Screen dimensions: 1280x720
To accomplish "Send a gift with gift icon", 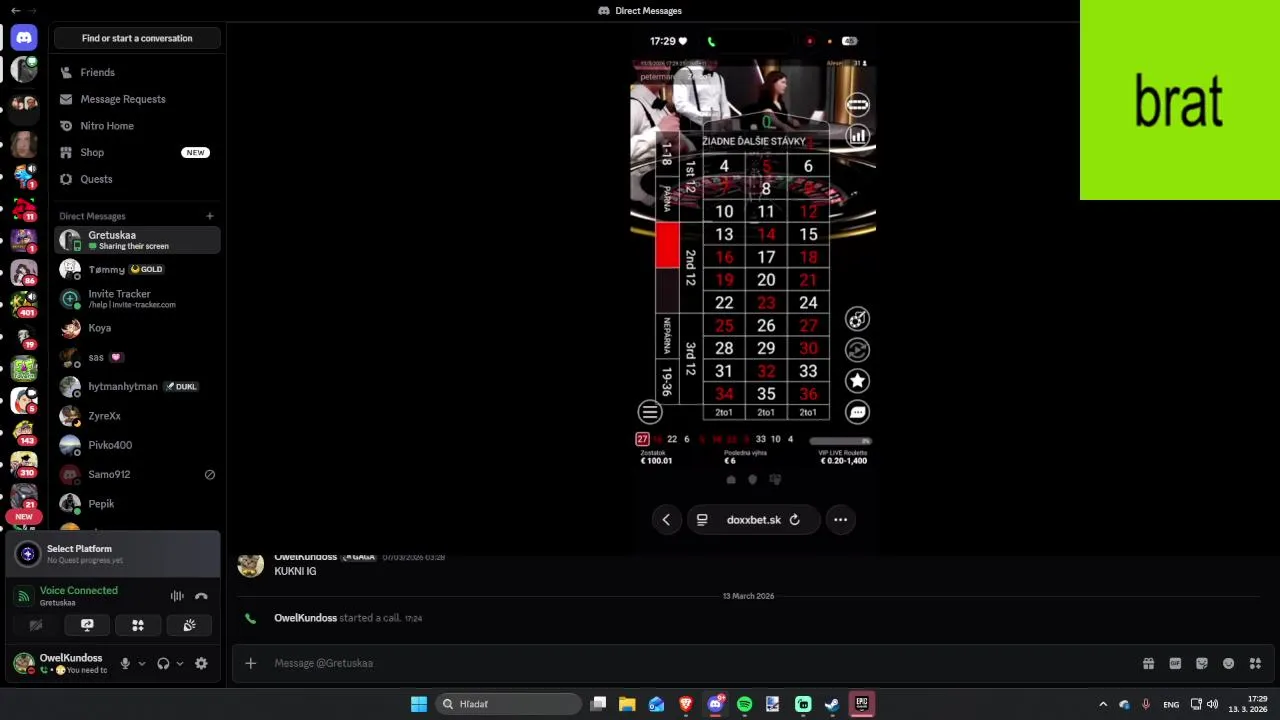I will tap(1149, 663).
